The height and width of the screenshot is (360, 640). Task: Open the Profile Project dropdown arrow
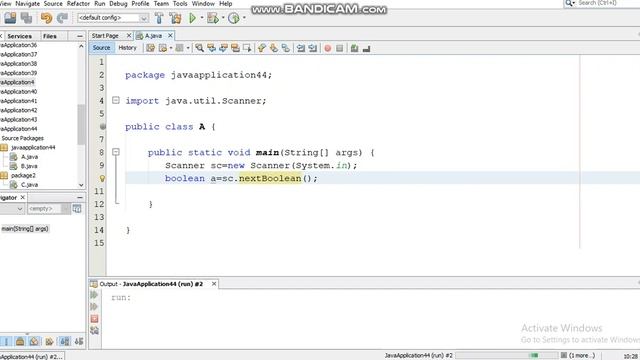[244, 18]
